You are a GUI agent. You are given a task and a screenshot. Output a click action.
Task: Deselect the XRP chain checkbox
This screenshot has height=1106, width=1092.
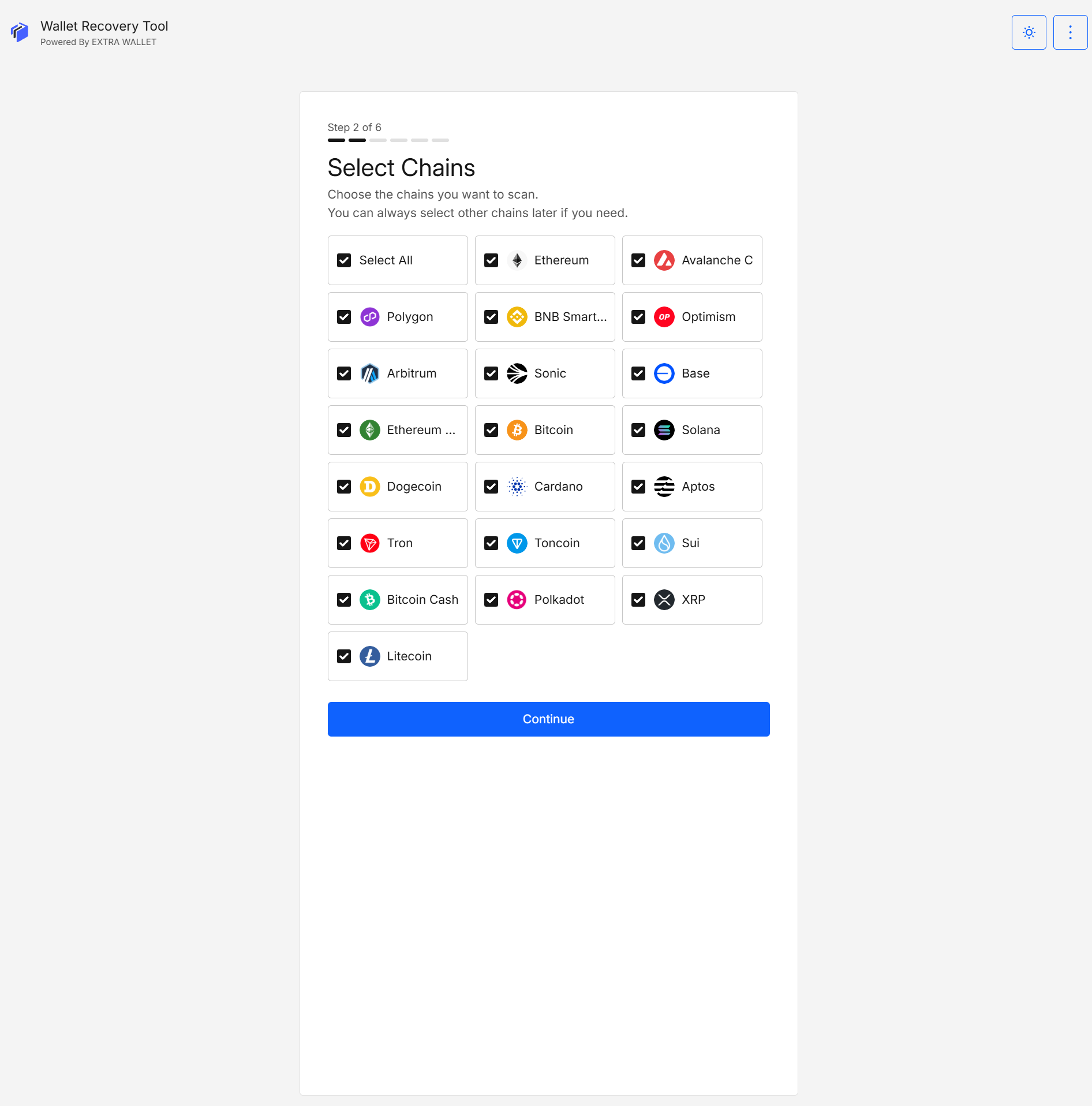pos(638,600)
